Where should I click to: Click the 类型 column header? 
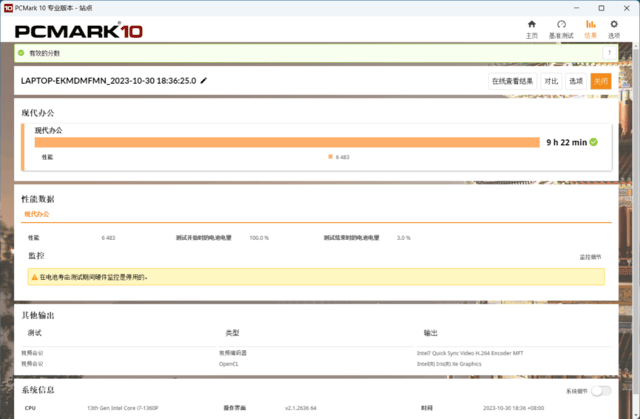click(x=232, y=333)
